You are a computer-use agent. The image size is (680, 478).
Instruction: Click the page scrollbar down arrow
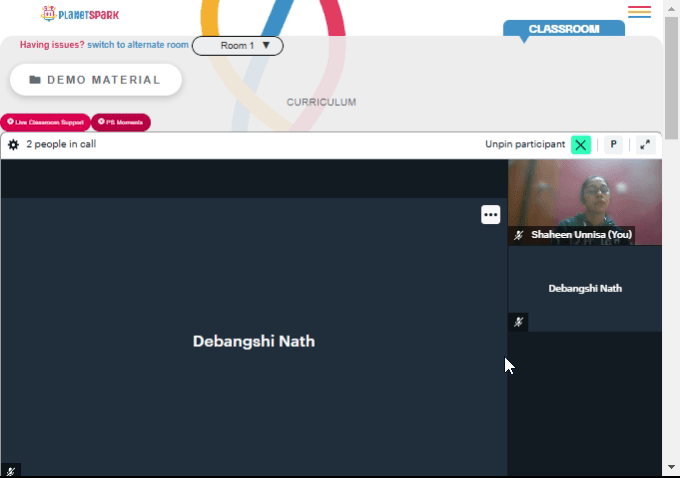[671, 467]
